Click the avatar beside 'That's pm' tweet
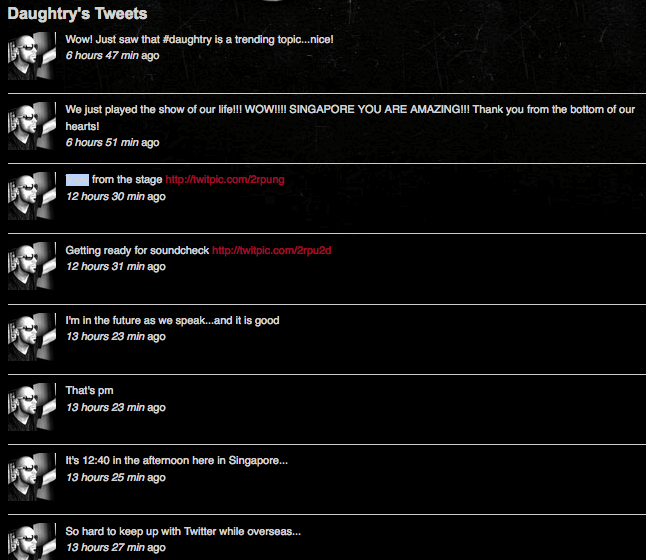Screen dimensions: 646x560 click(32, 407)
